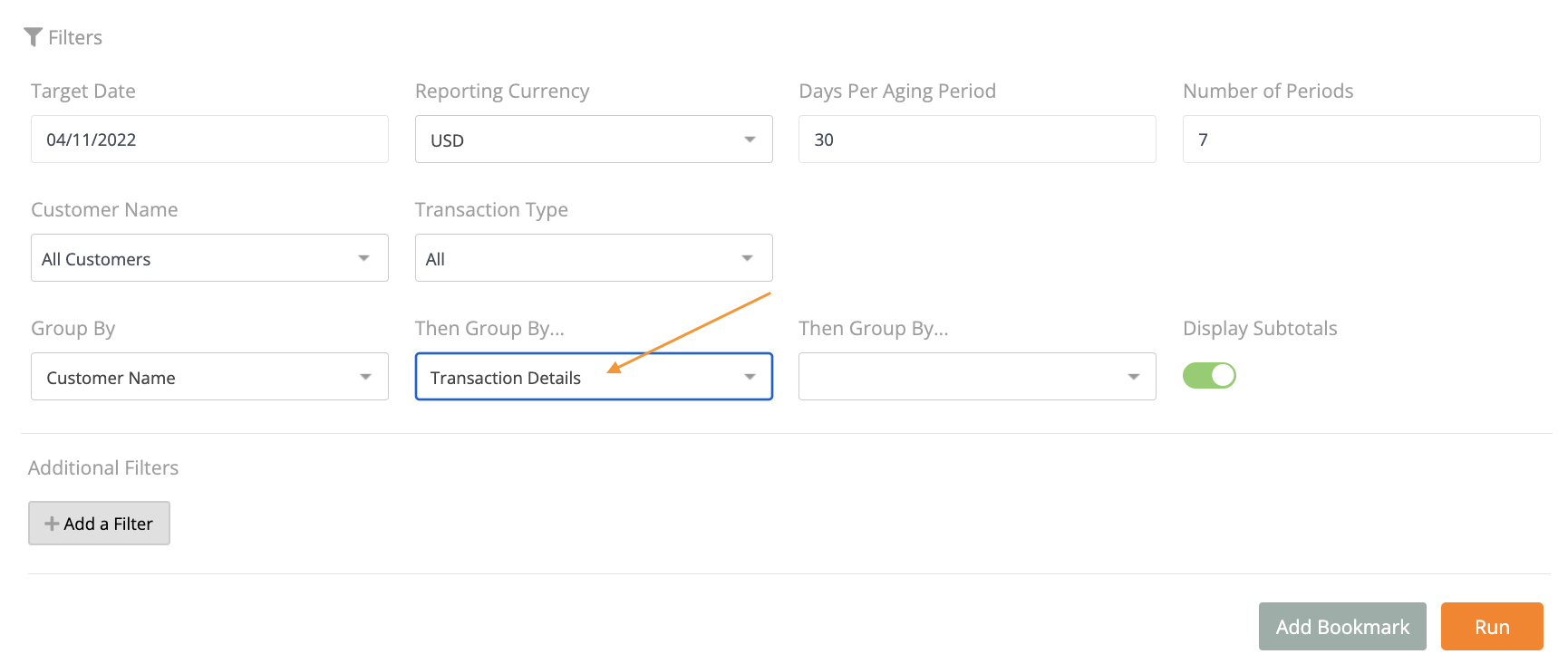Open the Transaction Type dropdown

594,258
